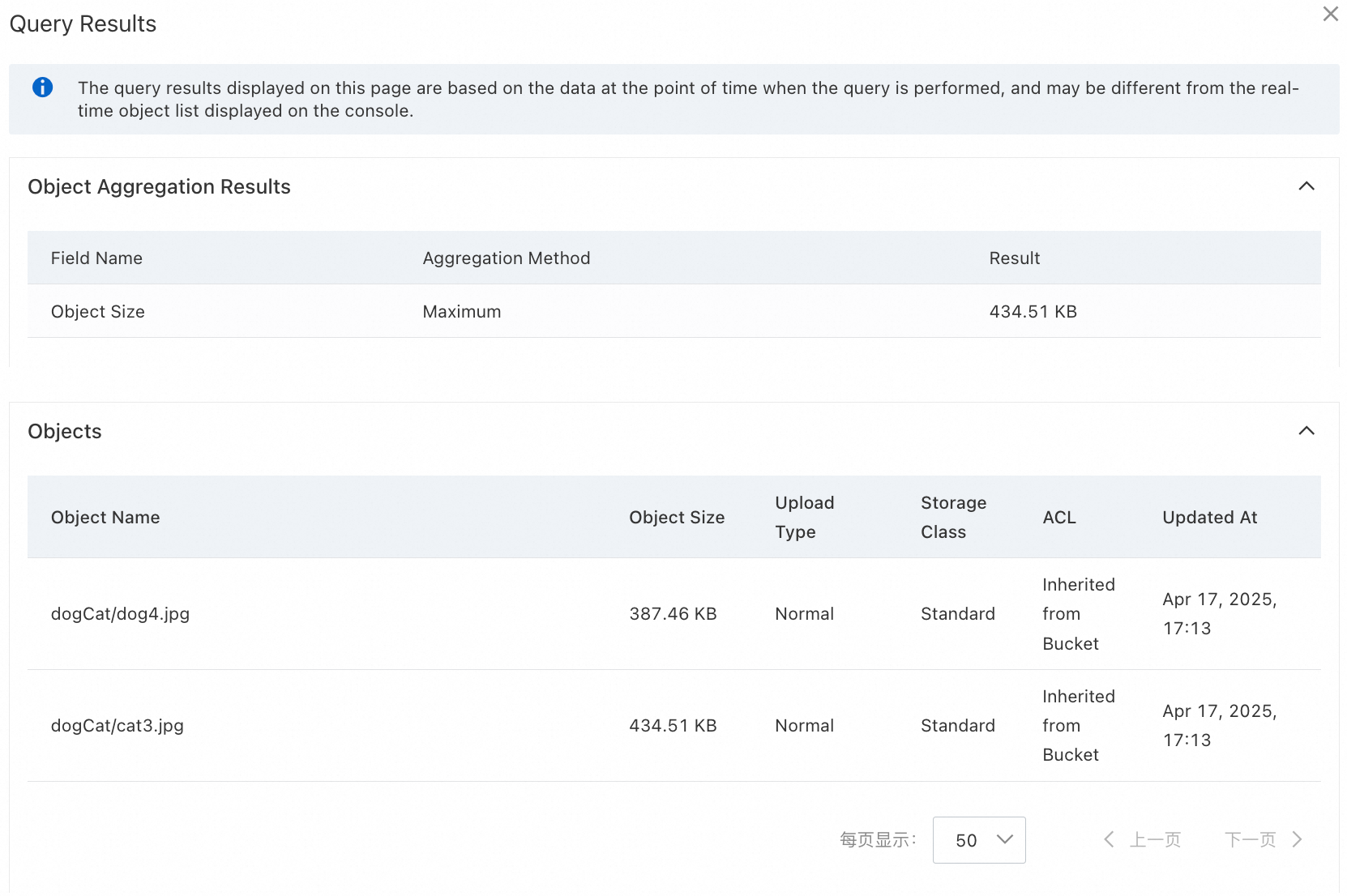Click the Aggregation Method column header
Screen dimensions: 1347x896
pyautogui.click(x=506, y=258)
